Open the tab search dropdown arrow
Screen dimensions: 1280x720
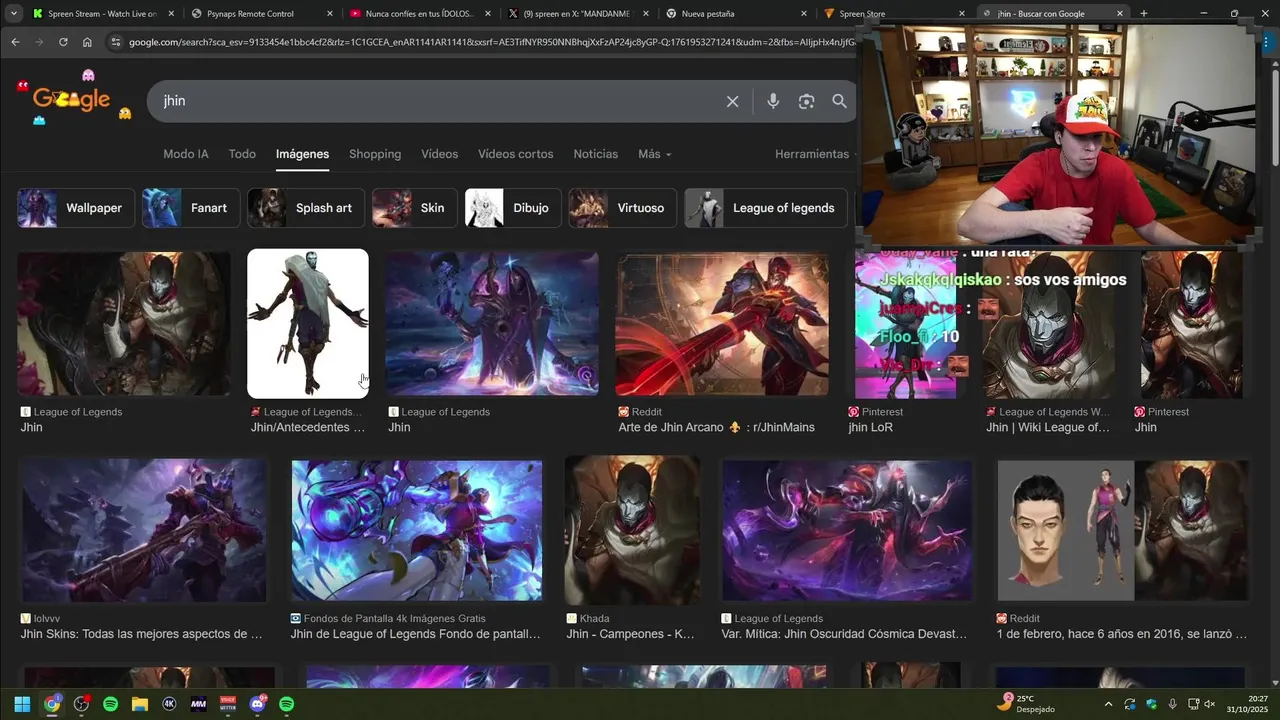pyautogui.click(x=13, y=13)
